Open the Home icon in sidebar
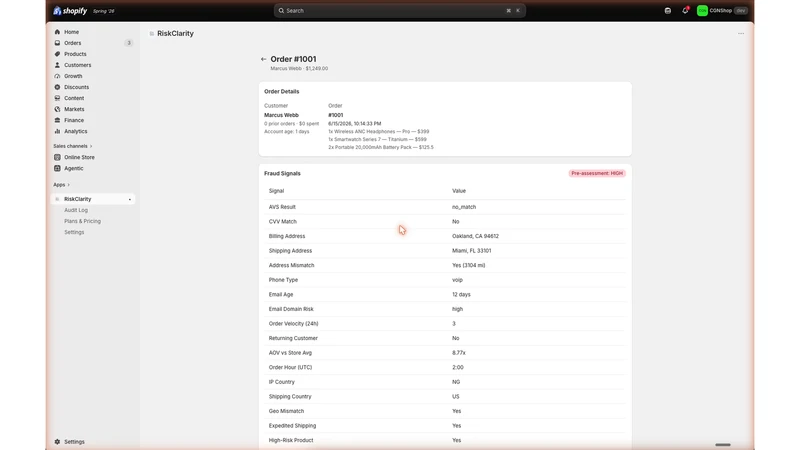The height and width of the screenshot is (450, 800). [57, 32]
